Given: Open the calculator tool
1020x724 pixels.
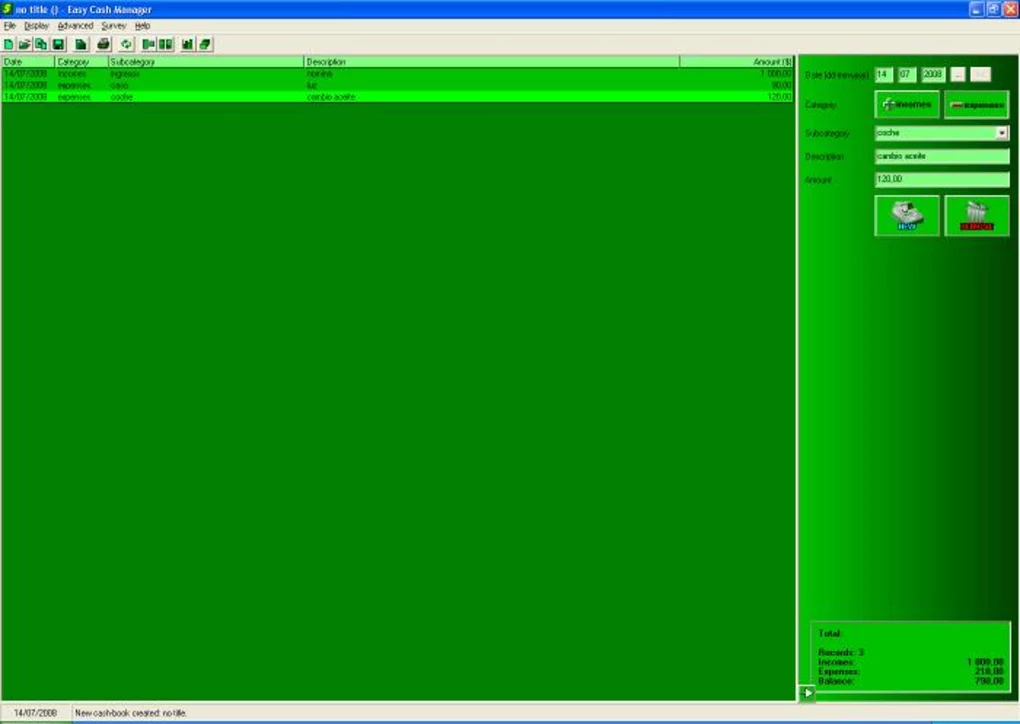Looking at the screenshot, I should point(205,44).
